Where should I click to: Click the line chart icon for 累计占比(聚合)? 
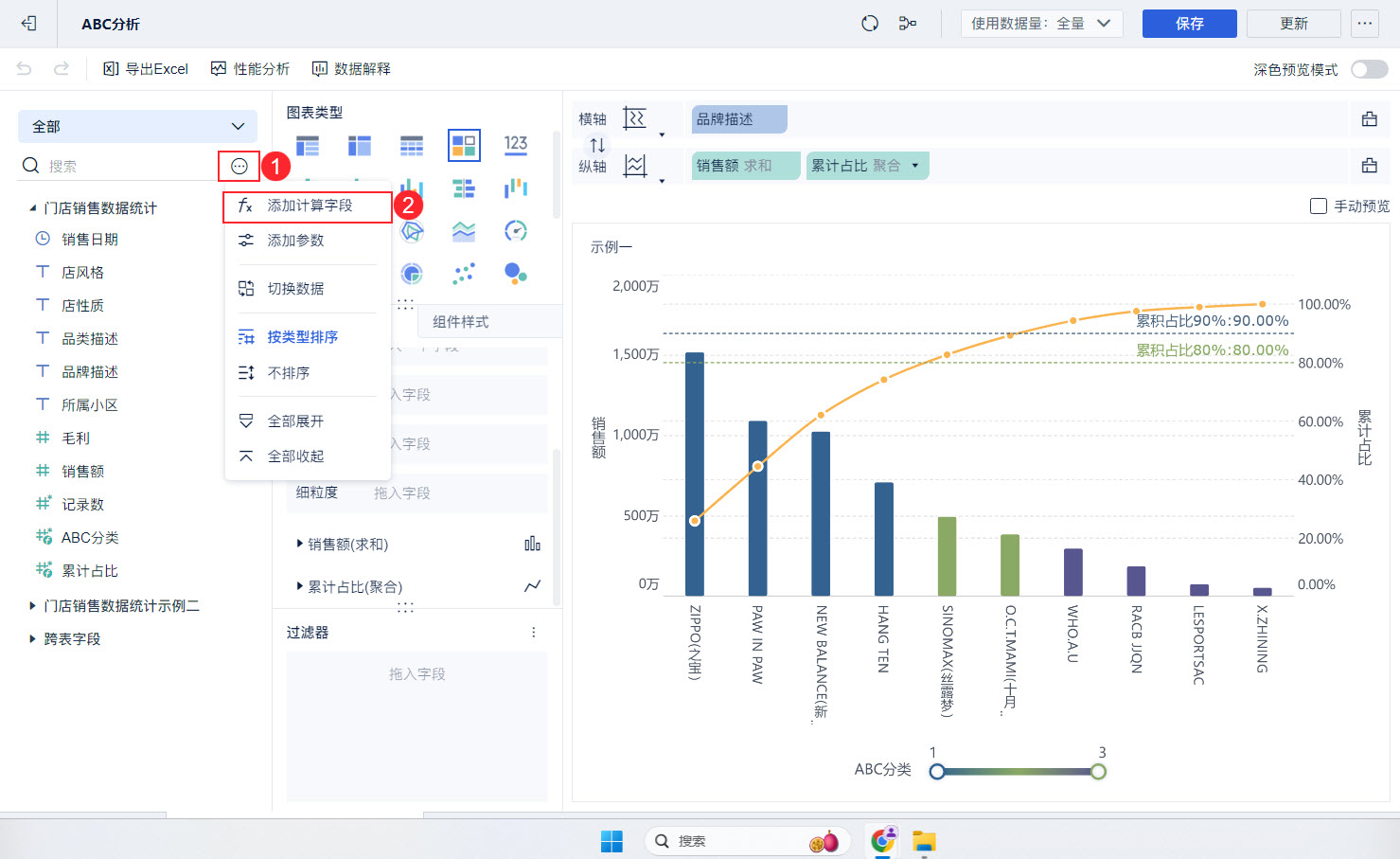point(533,586)
